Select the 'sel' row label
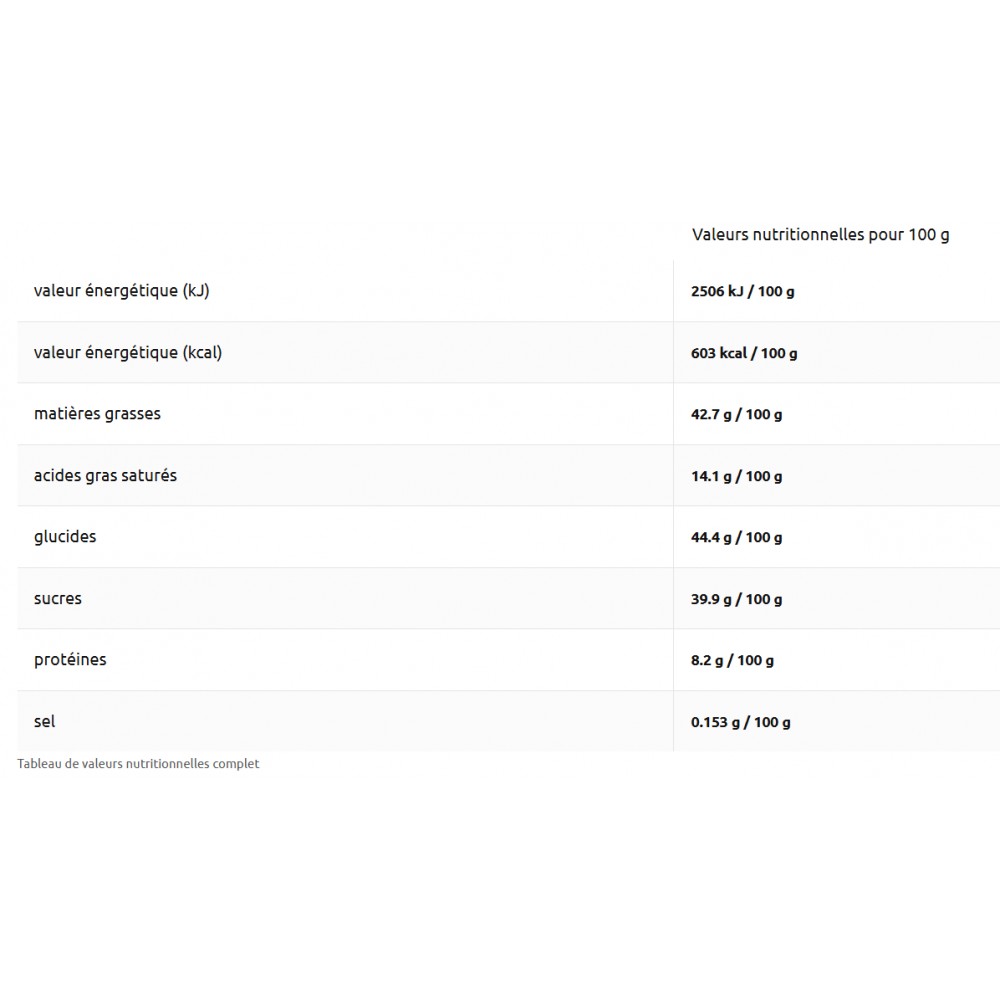Viewport: 1000px width, 1000px height. coord(45,721)
